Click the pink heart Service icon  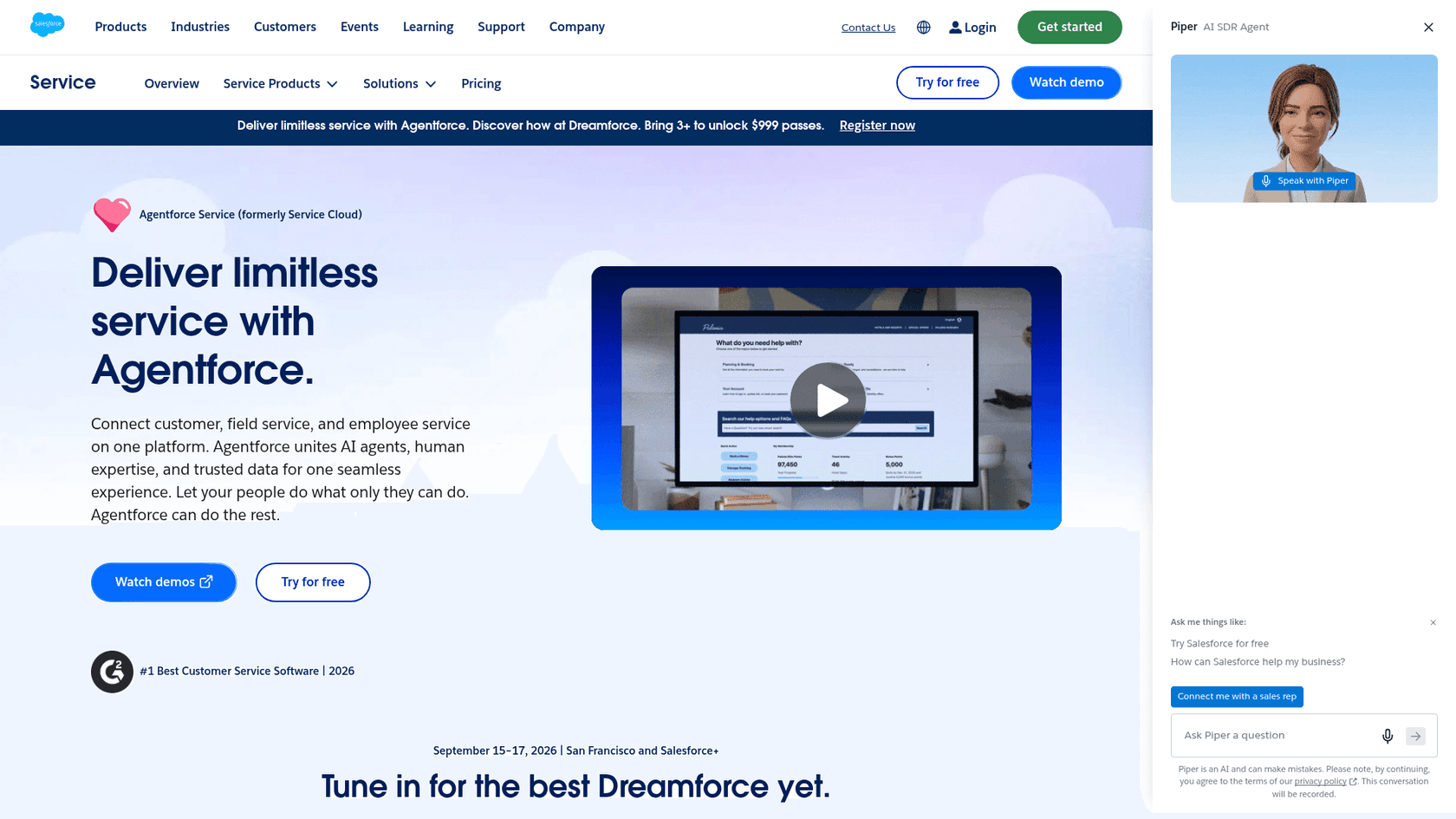tap(112, 215)
